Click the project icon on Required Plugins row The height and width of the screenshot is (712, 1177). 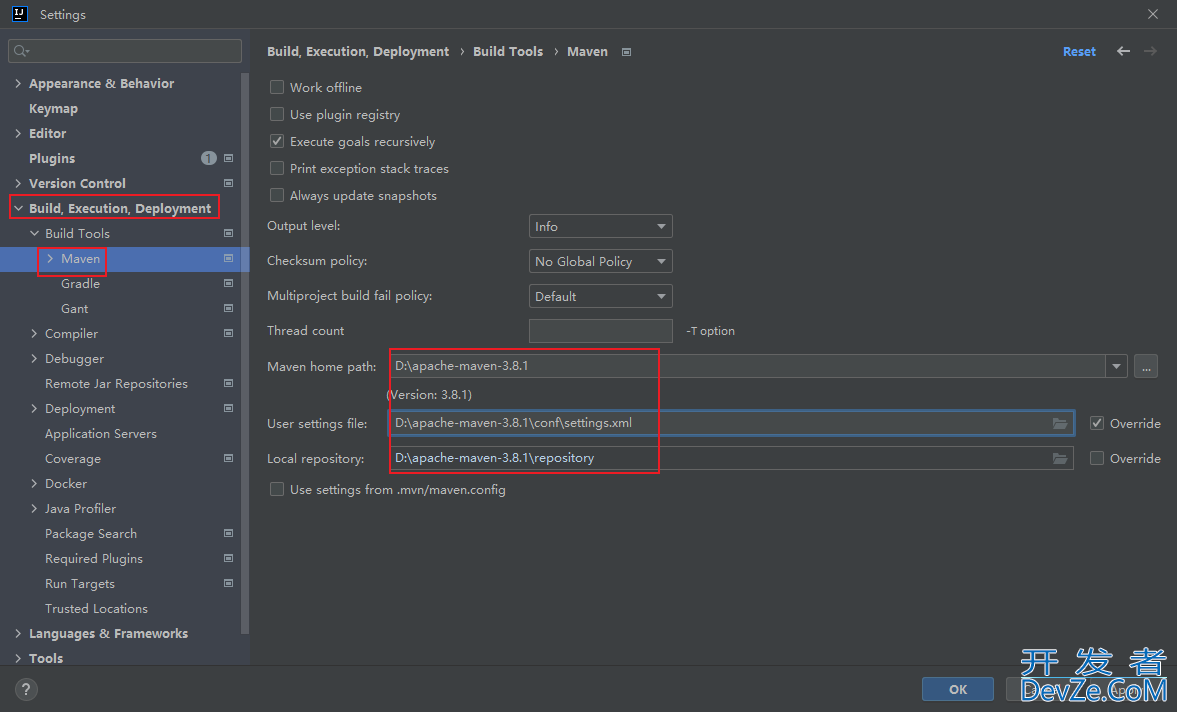[x=228, y=558]
